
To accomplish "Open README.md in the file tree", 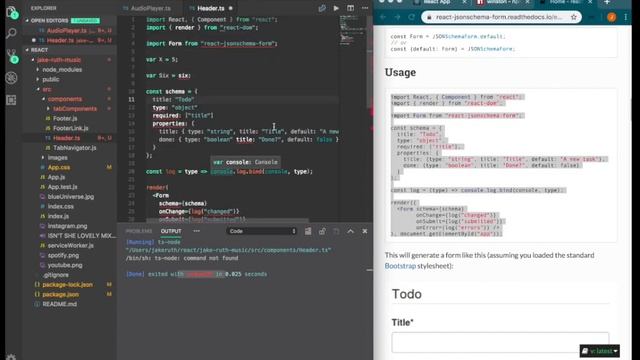I will tap(60, 304).
